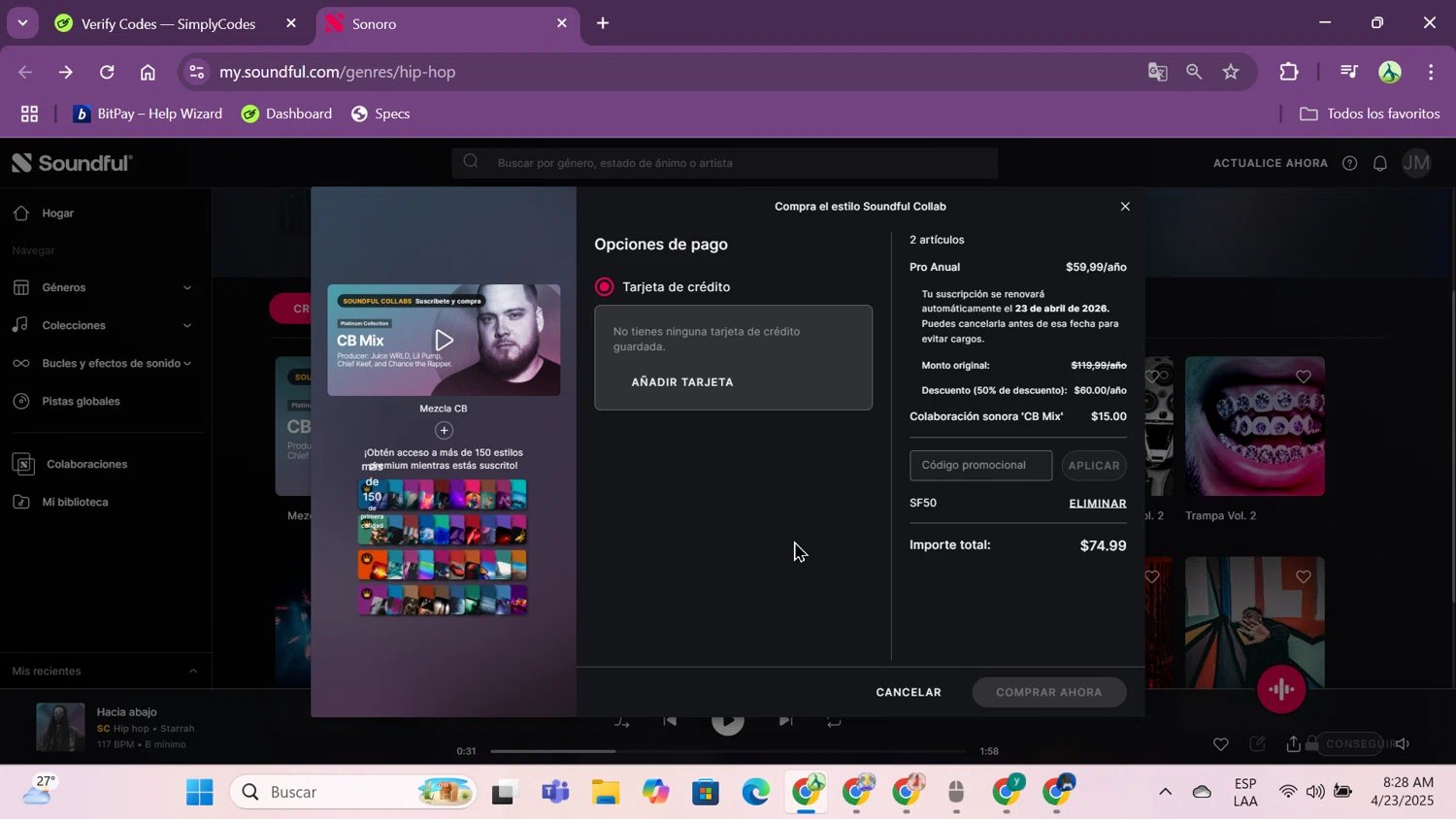Screen dimensions: 1456x819
Task: Open the Todos los favoritos folder
Action: point(1370,114)
